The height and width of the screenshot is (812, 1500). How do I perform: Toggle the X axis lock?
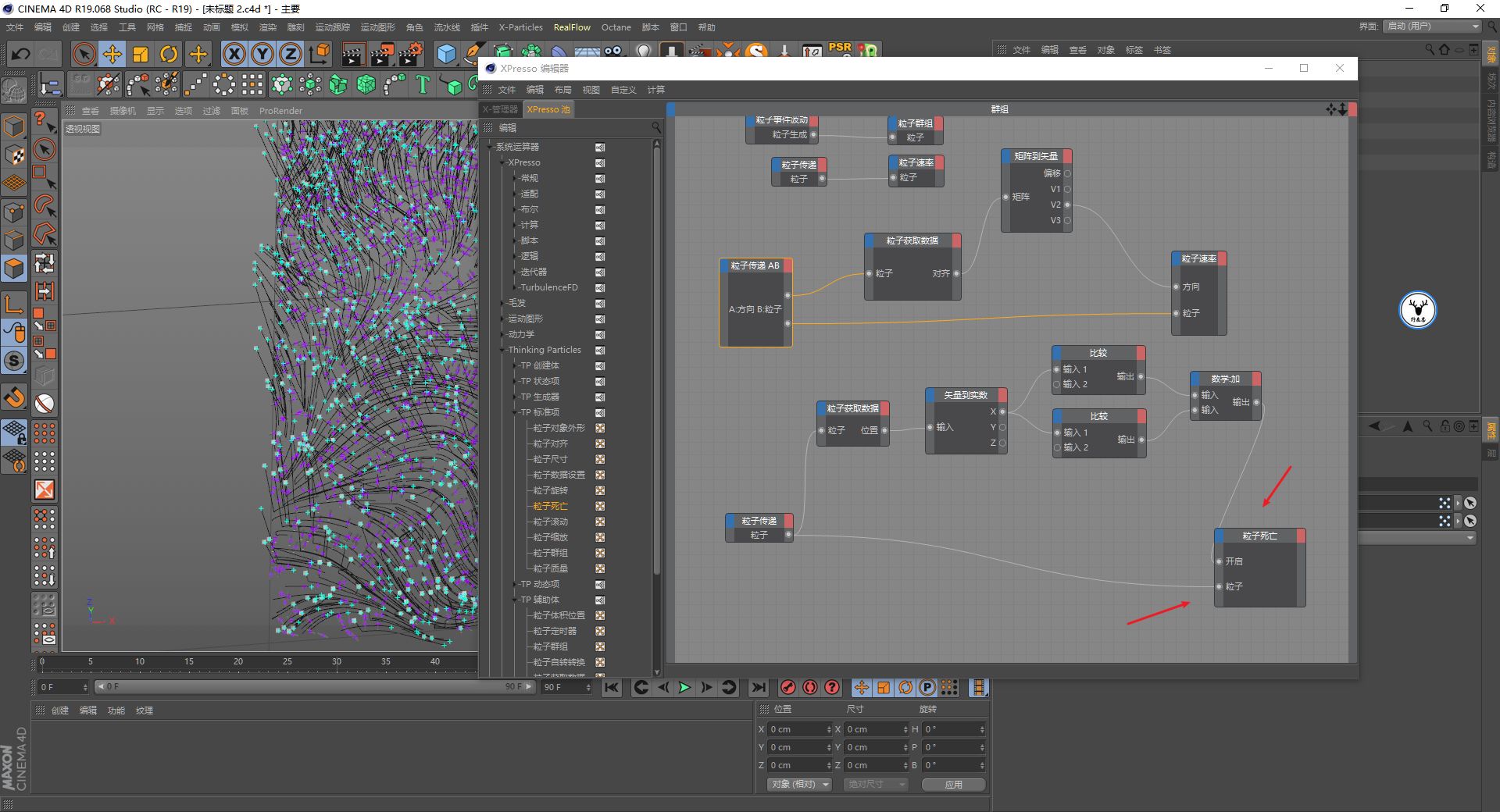pos(234,54)
